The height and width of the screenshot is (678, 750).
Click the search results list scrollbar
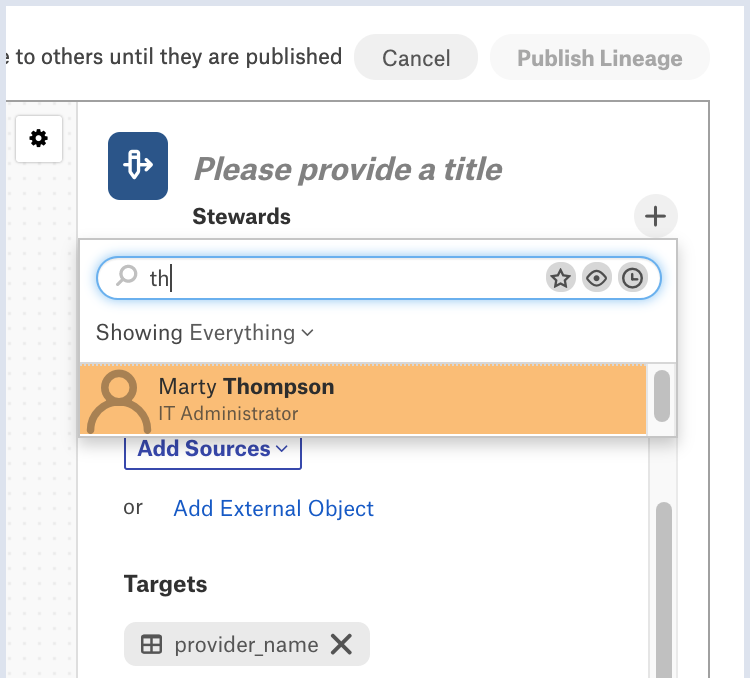(x=662, y=396)
